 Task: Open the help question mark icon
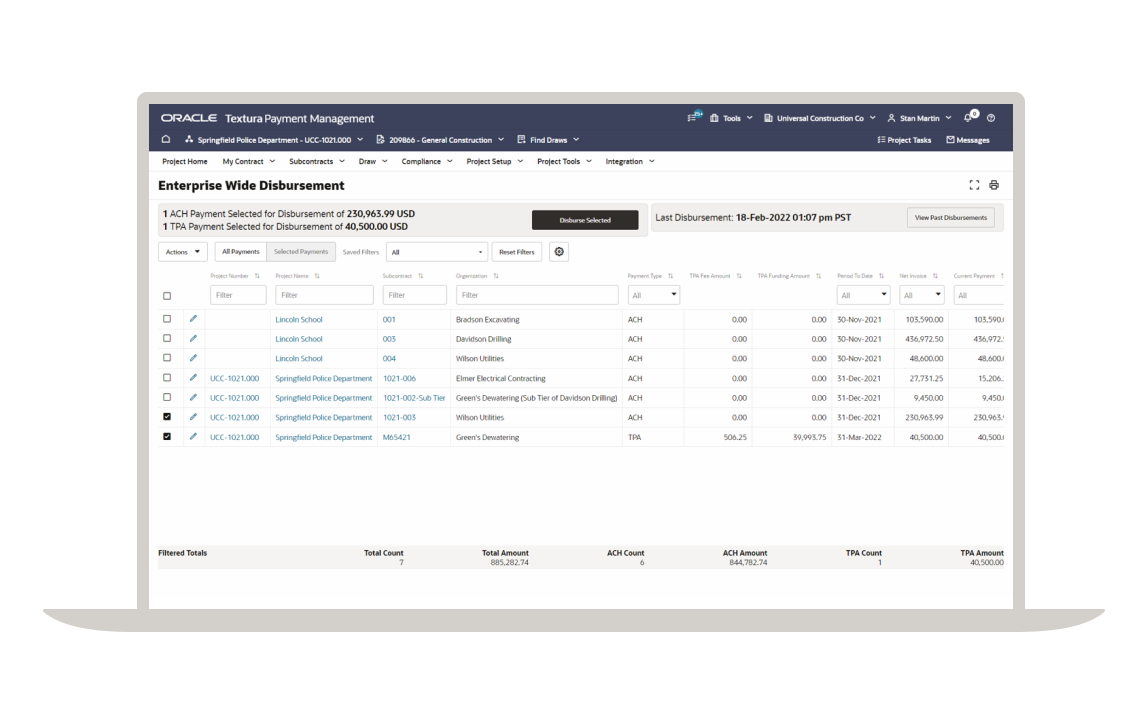pos(991,118)
